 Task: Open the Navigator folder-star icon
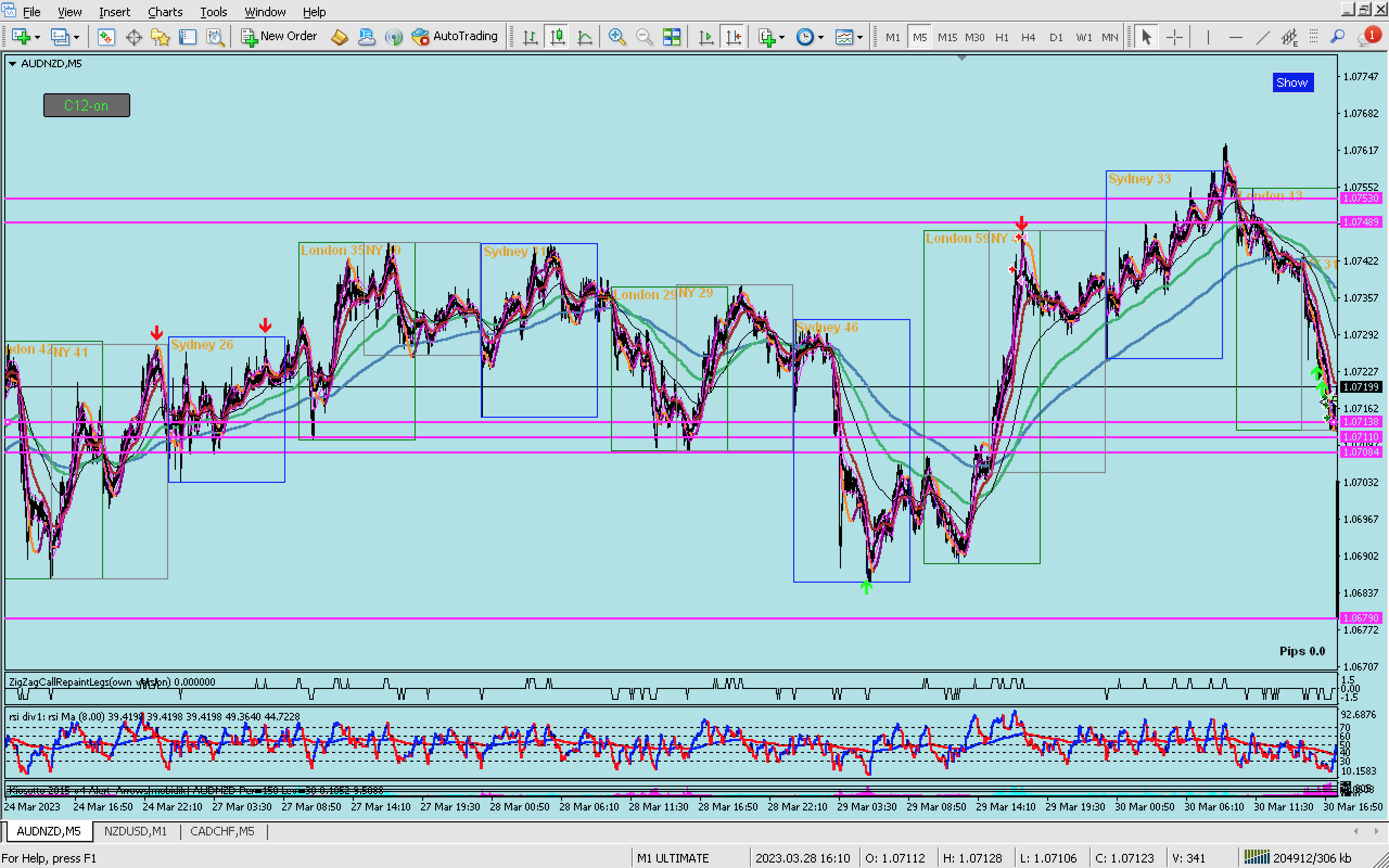tap(160, 37)
